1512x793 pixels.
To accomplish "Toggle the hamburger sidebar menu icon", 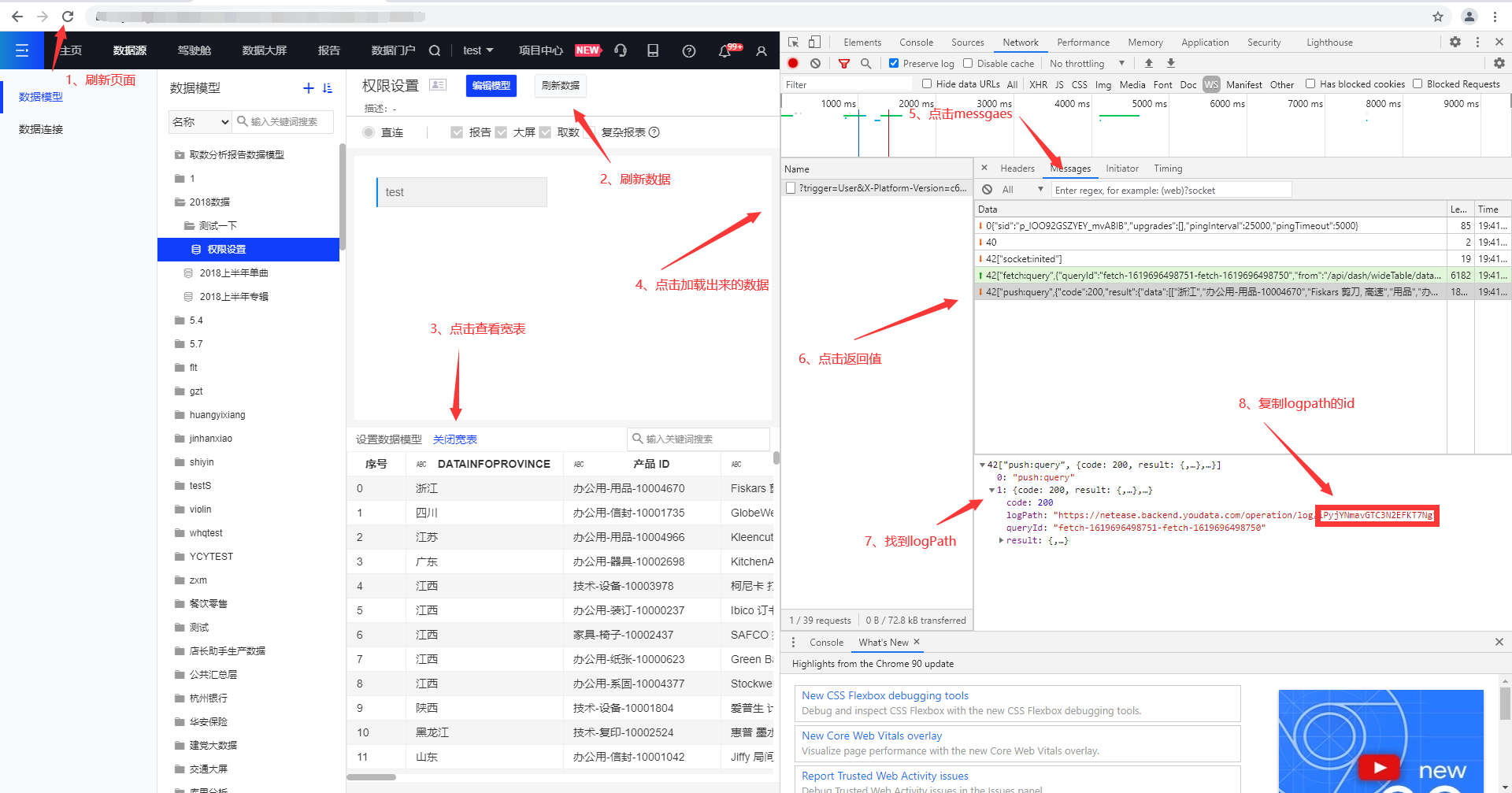I will 22,50.
